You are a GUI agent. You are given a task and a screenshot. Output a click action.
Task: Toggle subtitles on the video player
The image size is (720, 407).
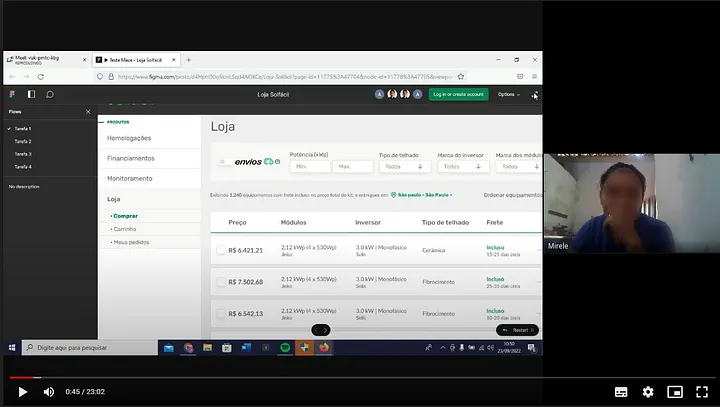(x=621, y=392)
